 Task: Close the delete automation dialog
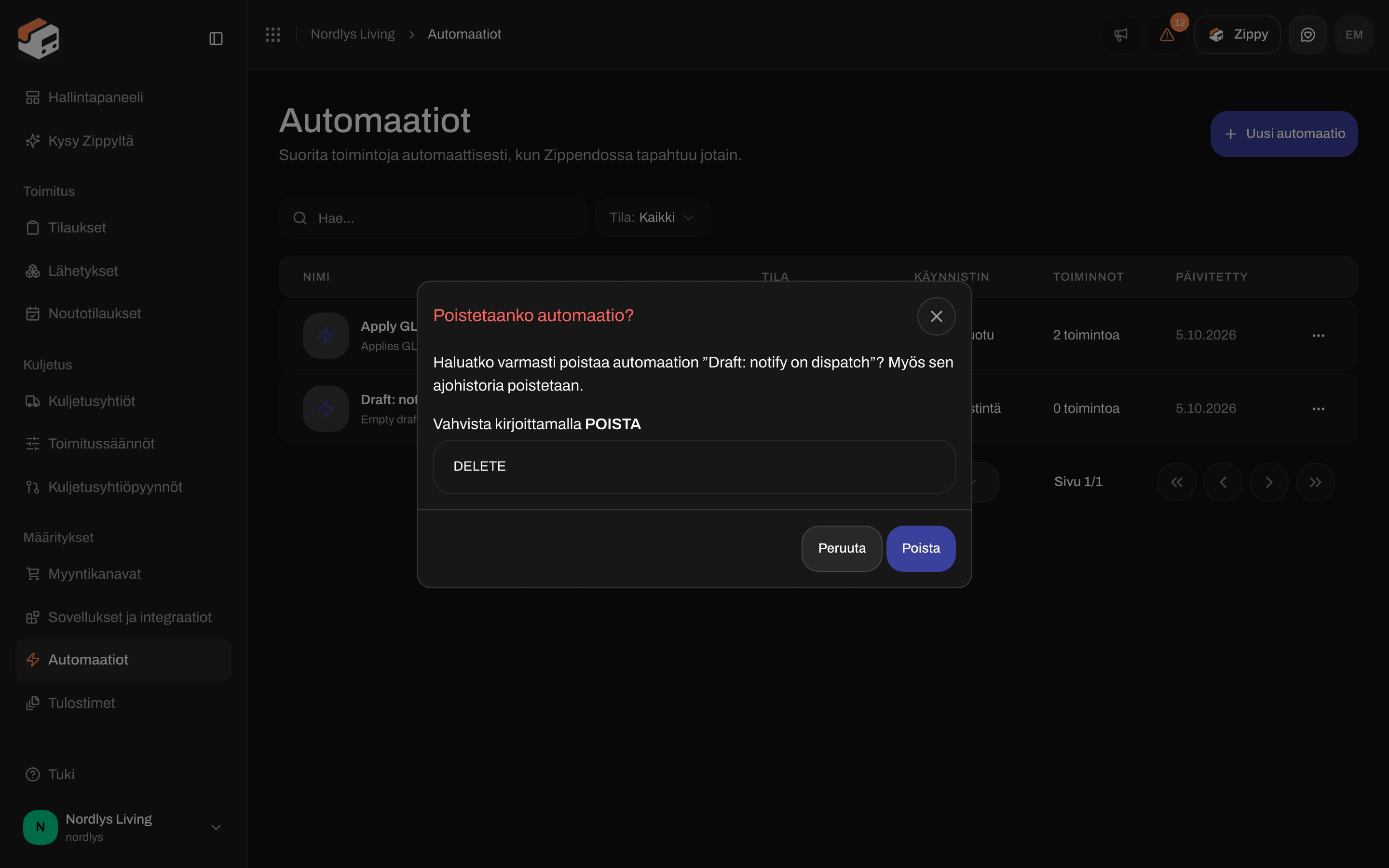coord(936,316)
